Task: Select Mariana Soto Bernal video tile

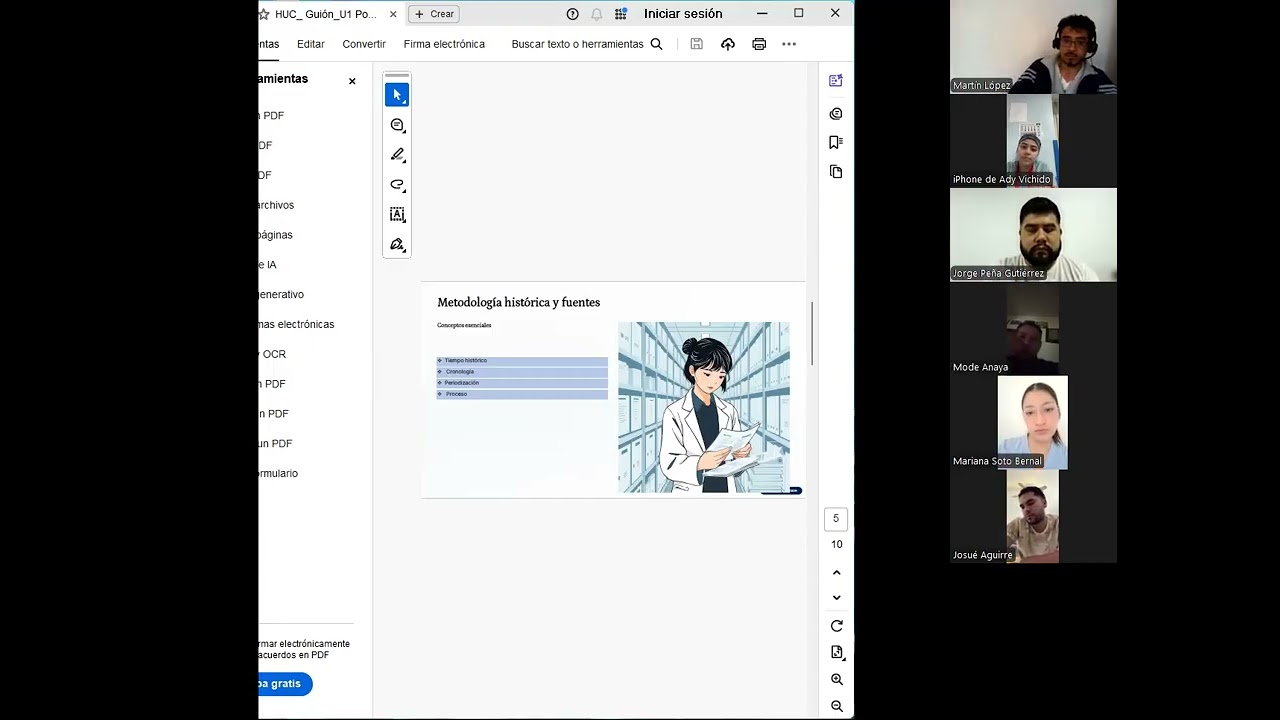Action: [1033, 423]
